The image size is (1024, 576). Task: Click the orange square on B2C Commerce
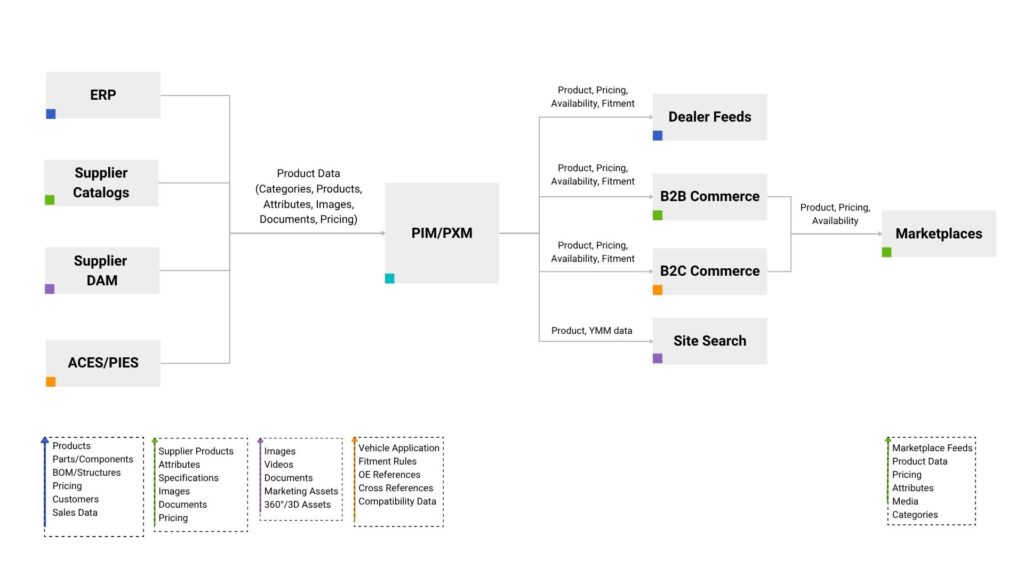click(658, 289)
